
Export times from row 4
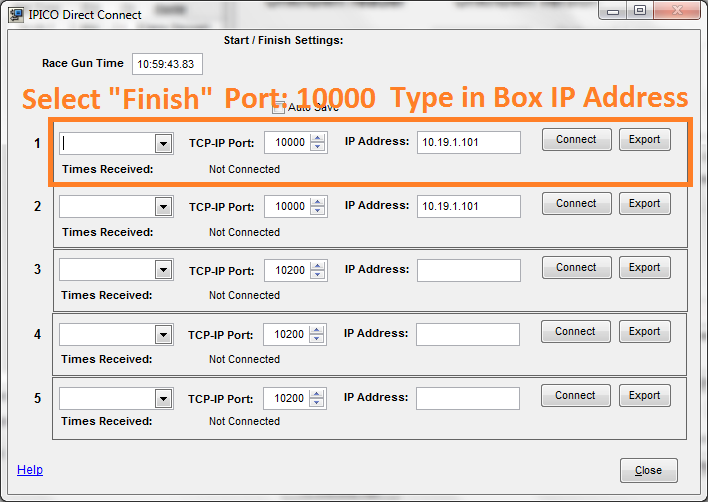coord(645,332)
